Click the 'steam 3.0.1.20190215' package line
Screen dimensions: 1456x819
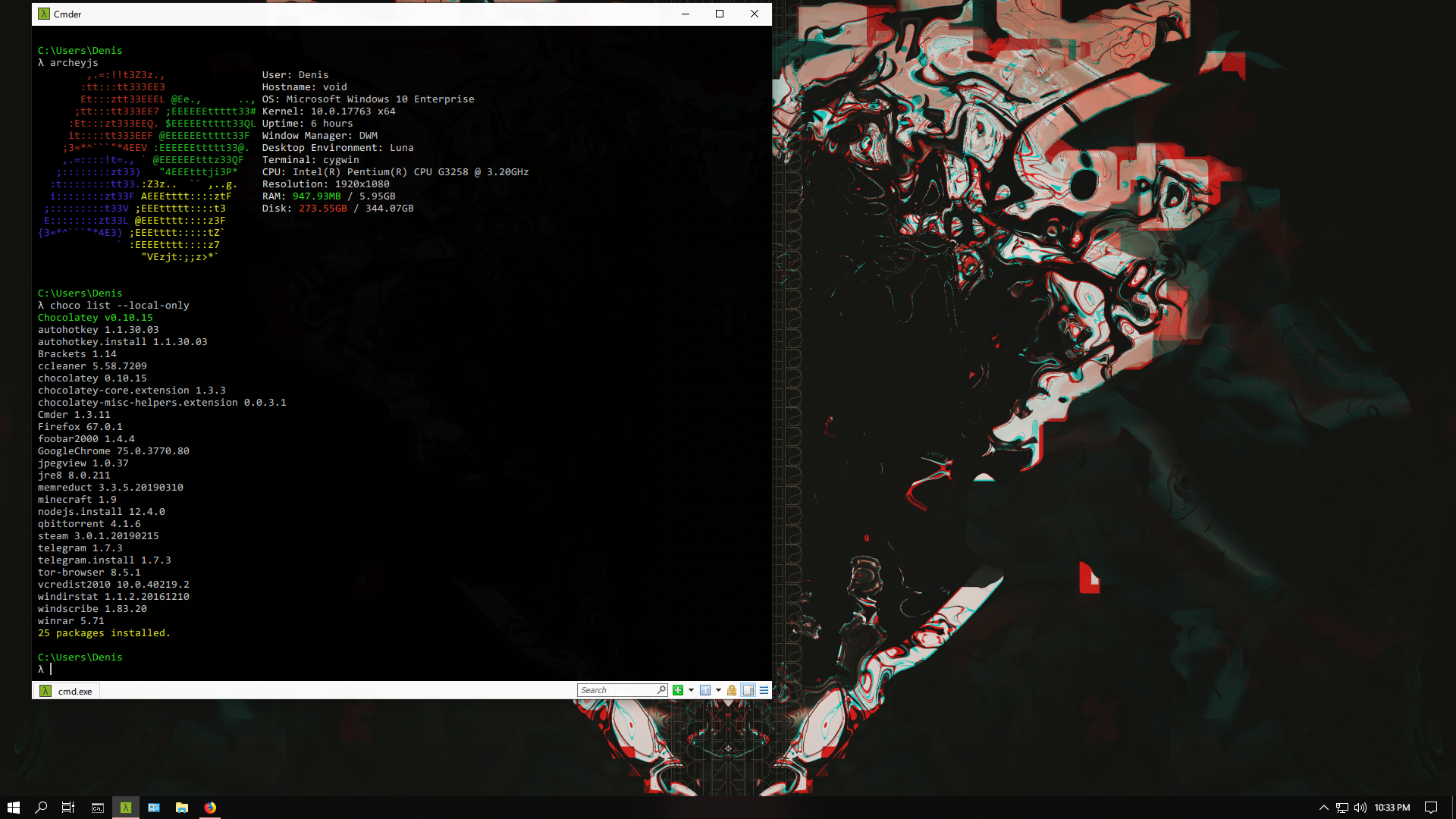tap(99, 536)
